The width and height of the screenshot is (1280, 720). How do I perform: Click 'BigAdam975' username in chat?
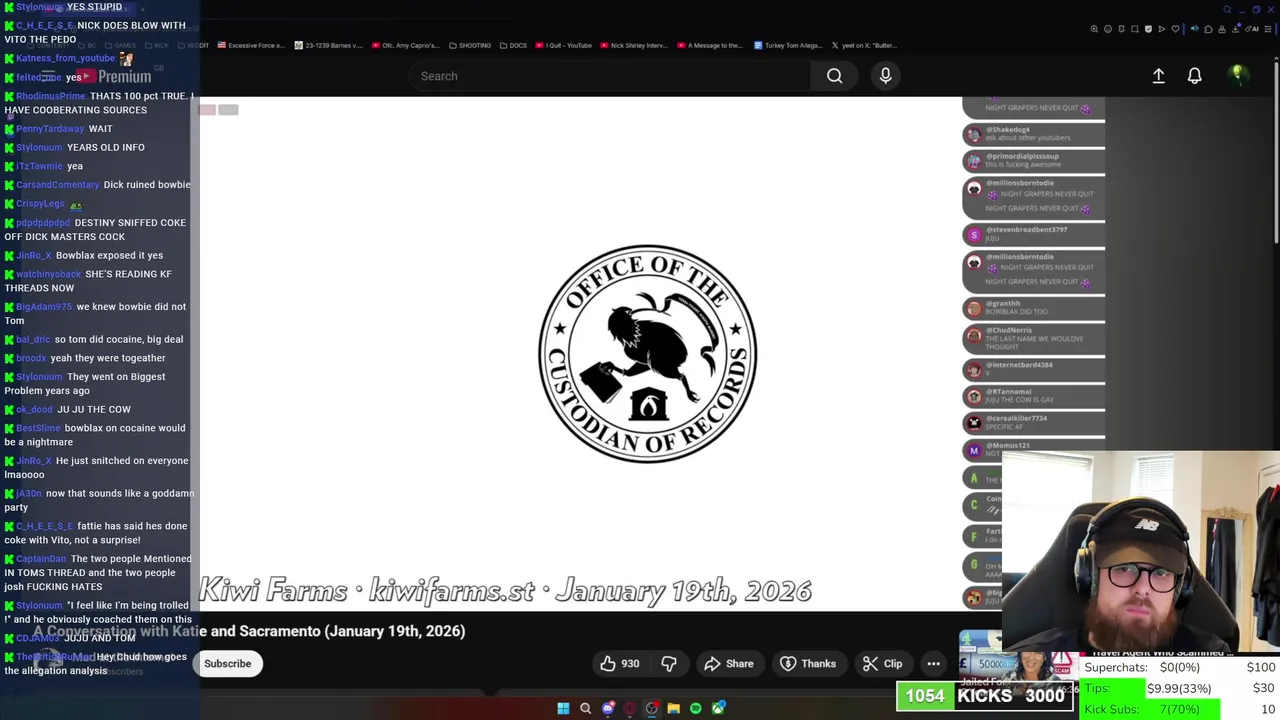click(x=44, y=307)
